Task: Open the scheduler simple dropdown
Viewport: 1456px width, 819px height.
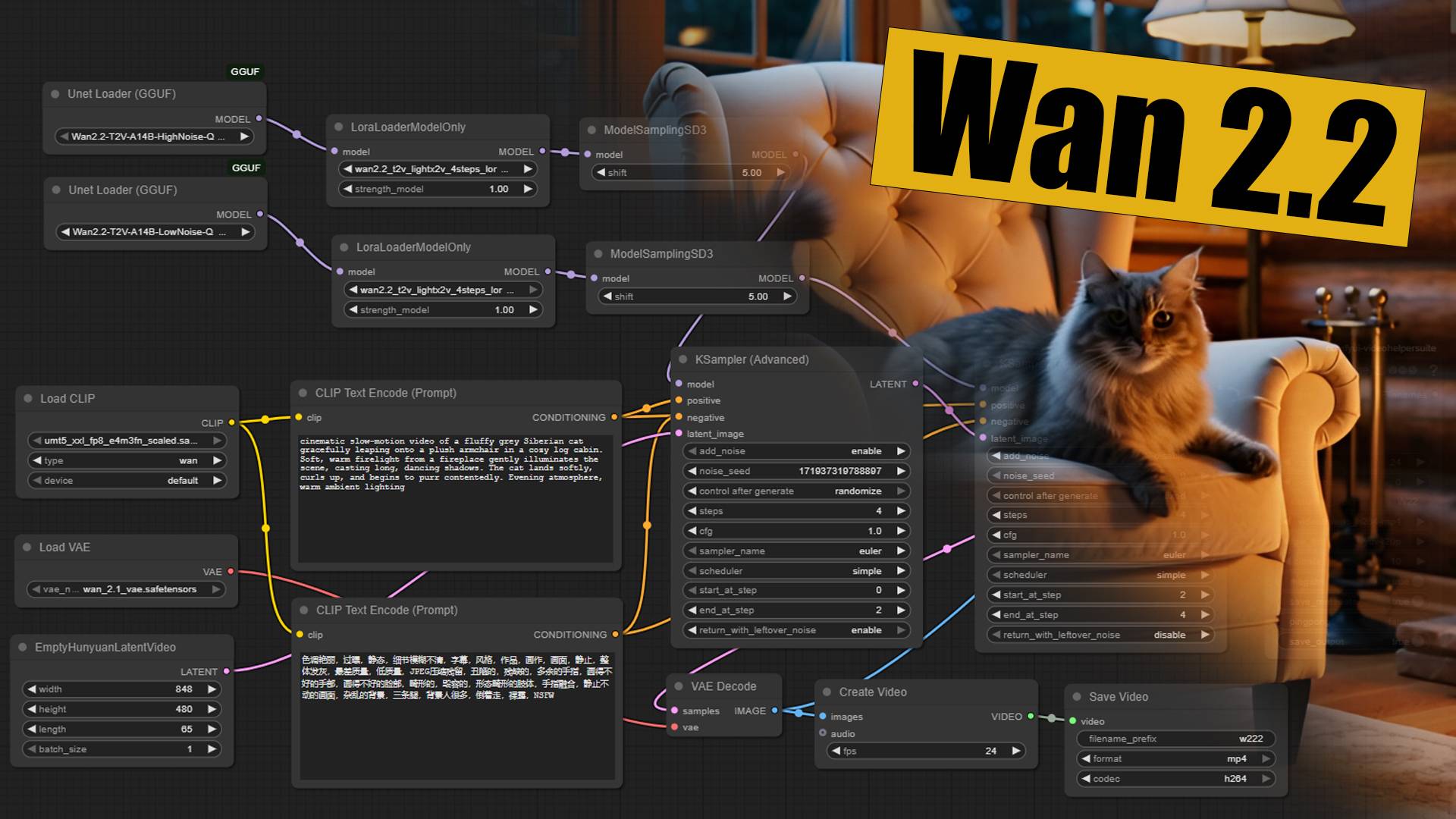Action: tap(796, 571)
